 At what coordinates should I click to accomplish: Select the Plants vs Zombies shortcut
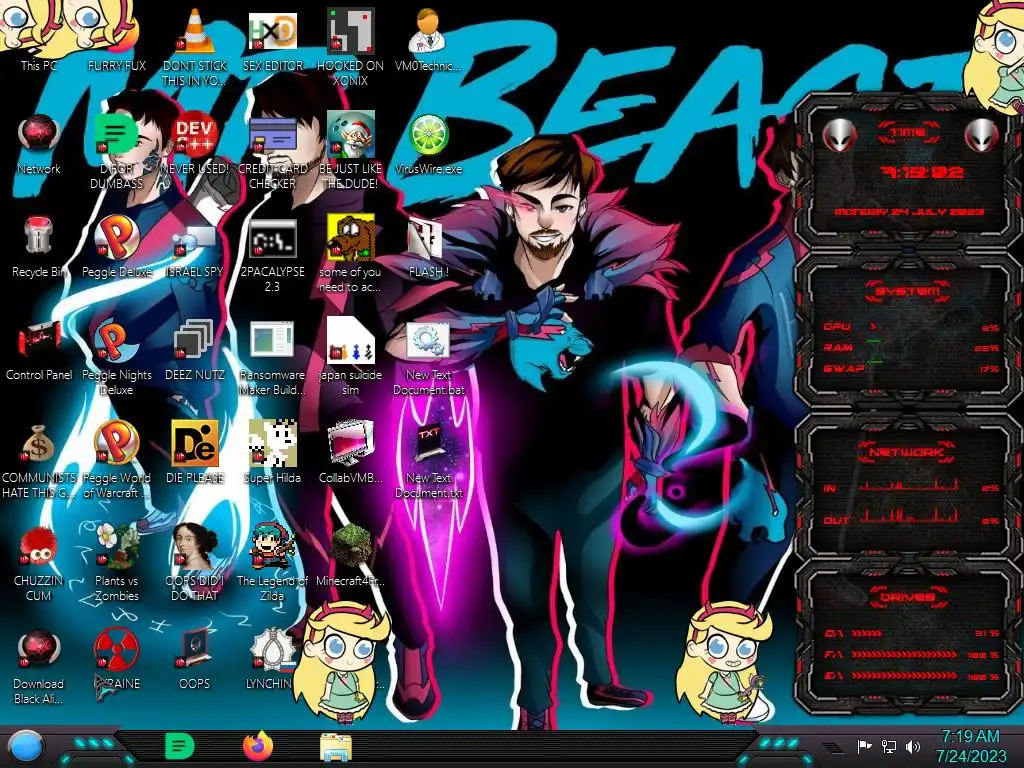(x=116, y=563)
